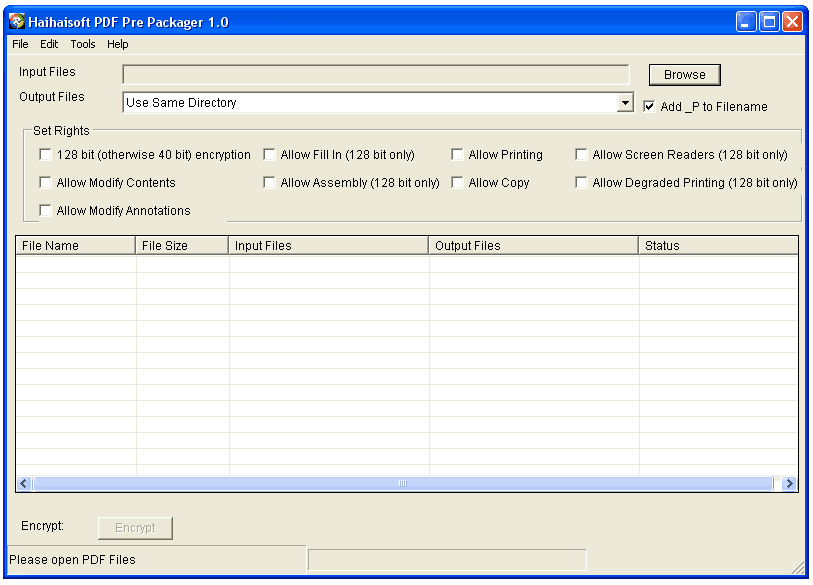Tick the Allow Modify Annotations checkbox
The image size is (813, 585).
[46, 211]
